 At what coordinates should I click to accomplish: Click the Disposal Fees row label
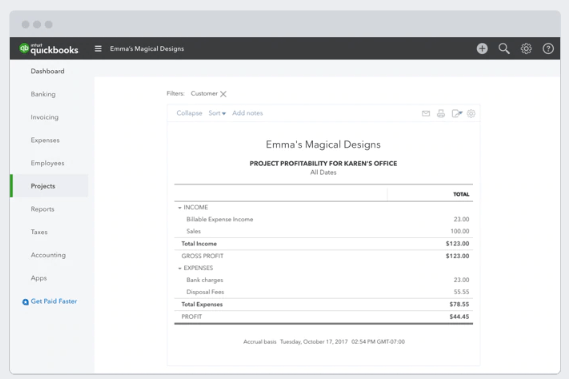(x=205, y=292)
